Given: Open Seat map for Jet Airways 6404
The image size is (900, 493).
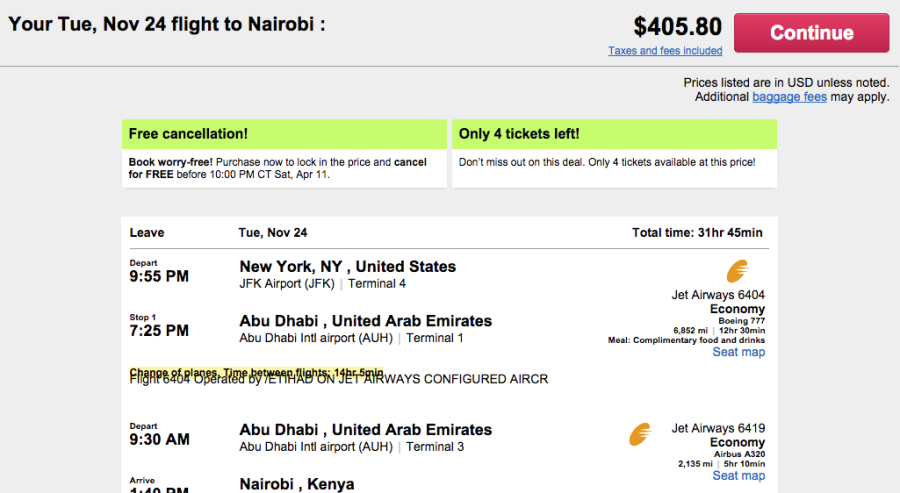Looking at the screenshot, I should (739, 352).
